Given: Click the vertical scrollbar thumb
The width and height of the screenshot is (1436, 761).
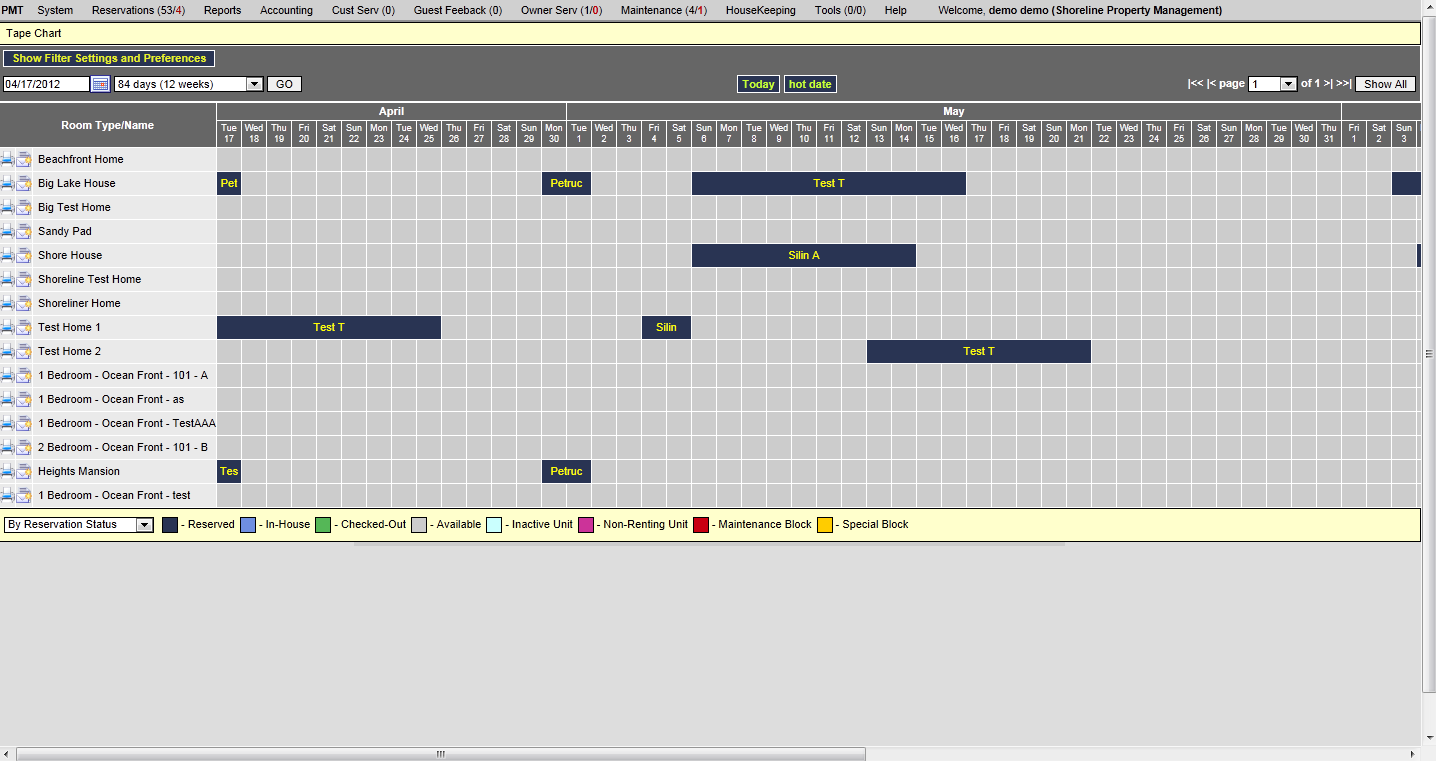Looking at the screenshot, I should point(1428,352).
